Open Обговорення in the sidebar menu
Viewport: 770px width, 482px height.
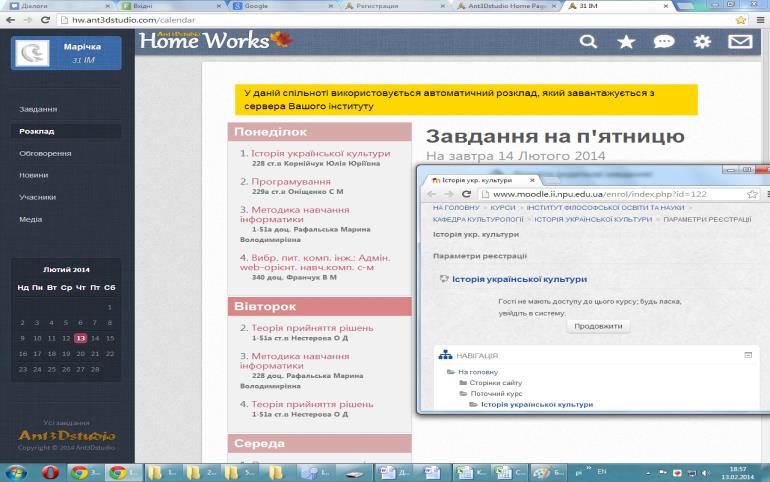pyautogui.click(x=45, y=153)
